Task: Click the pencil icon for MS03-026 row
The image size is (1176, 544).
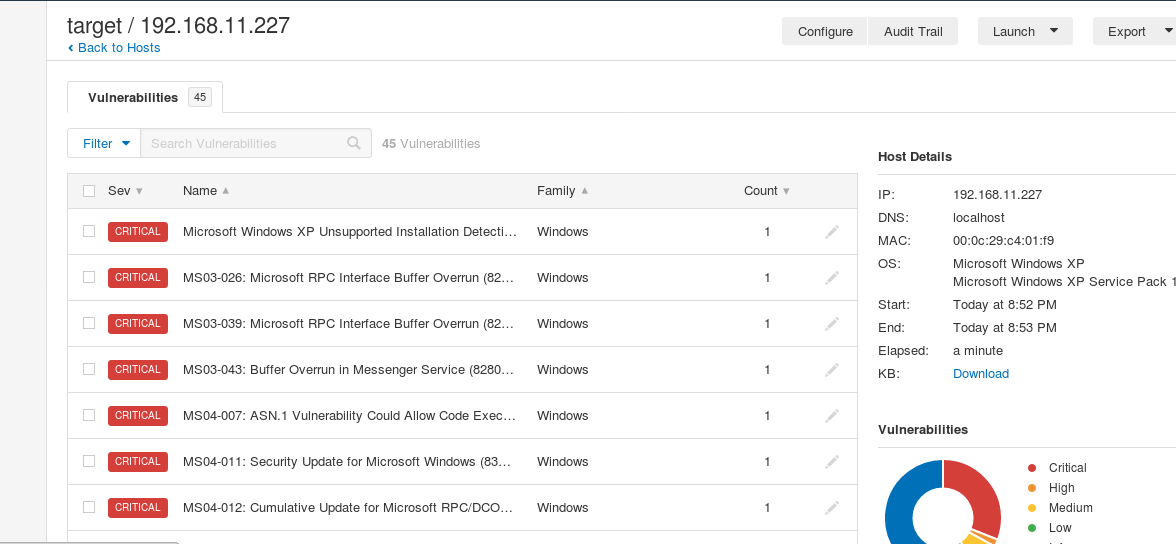Action: 832,278
